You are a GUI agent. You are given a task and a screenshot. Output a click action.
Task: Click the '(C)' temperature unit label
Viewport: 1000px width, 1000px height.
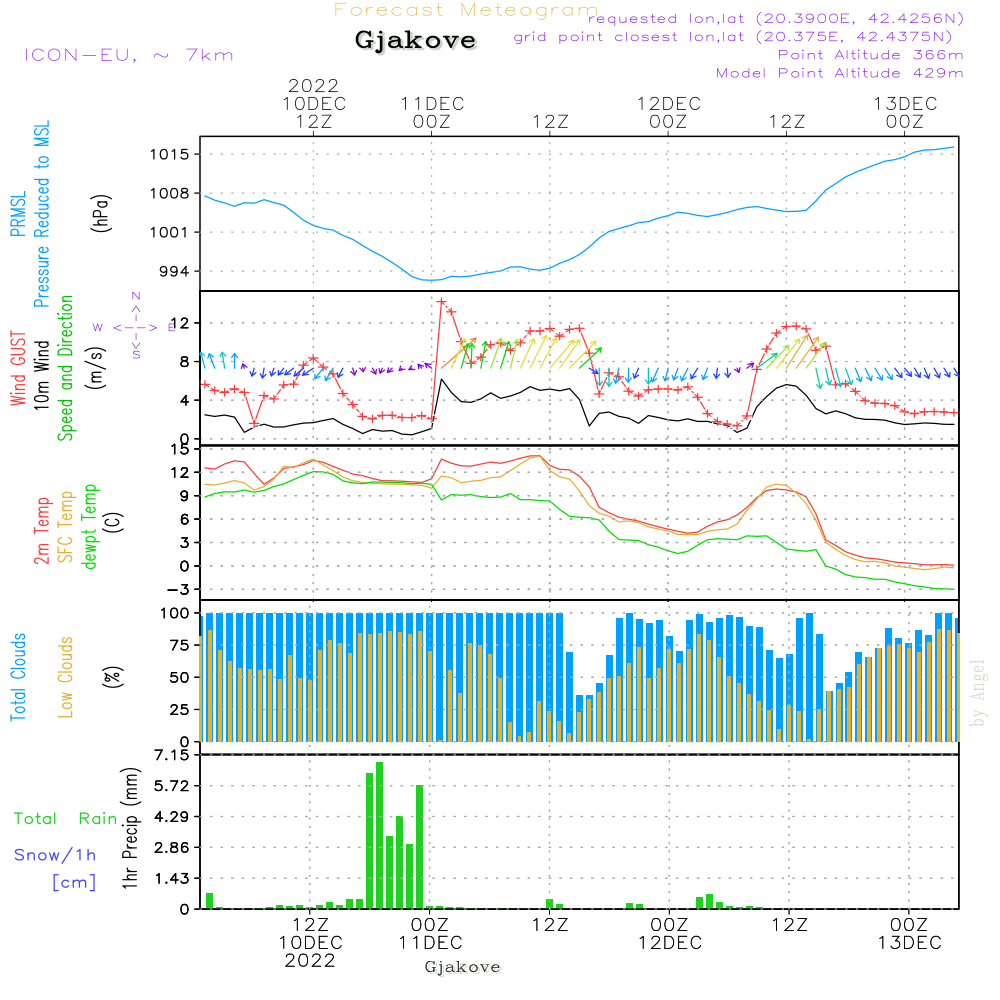[114, 523]
